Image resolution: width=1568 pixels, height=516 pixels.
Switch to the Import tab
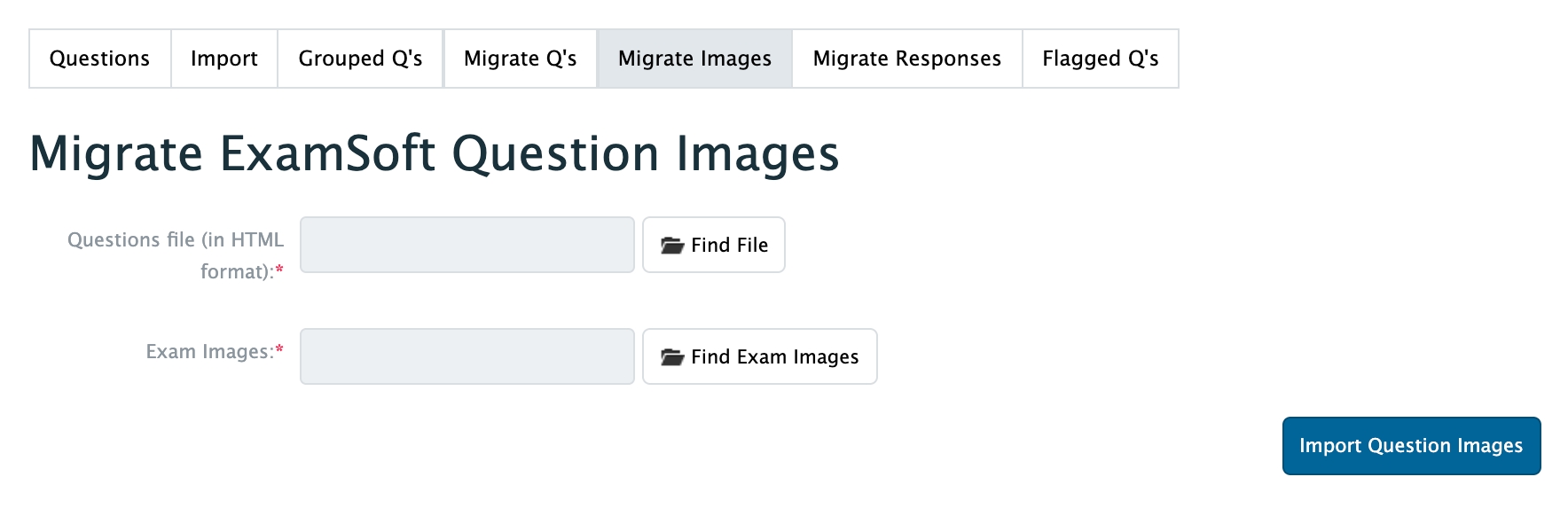coord(223,59)
